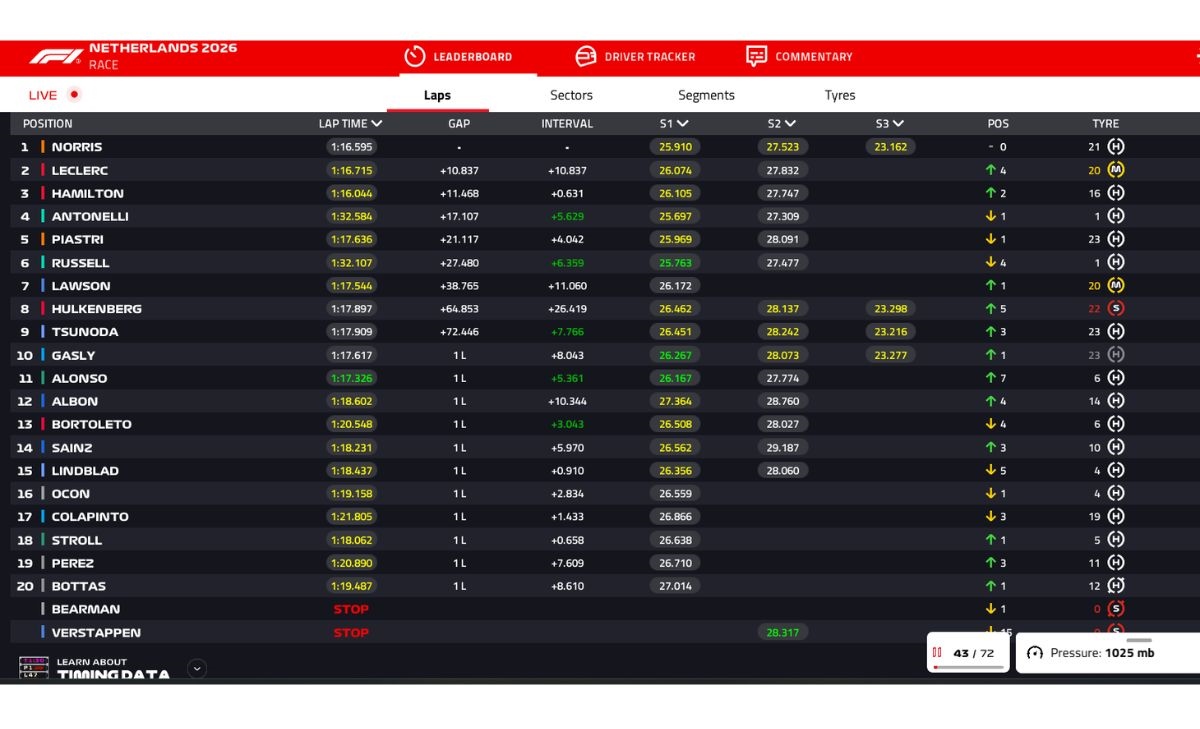
Task: Click the lap progress bar under 43 / 72
Action: pyautogui.click(x=966, y=667)
